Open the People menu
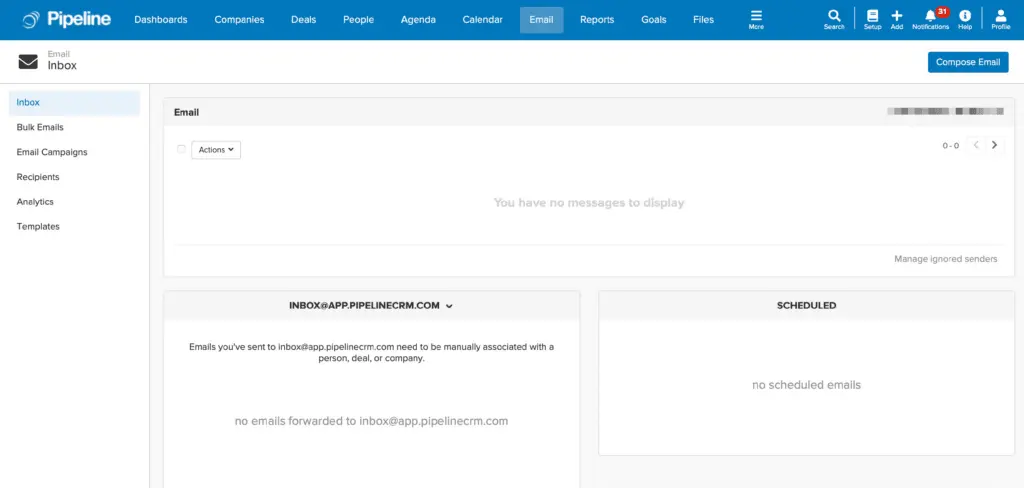Image resolution: width=1024 pixels, height=488 pixels. tap(359, 20)
